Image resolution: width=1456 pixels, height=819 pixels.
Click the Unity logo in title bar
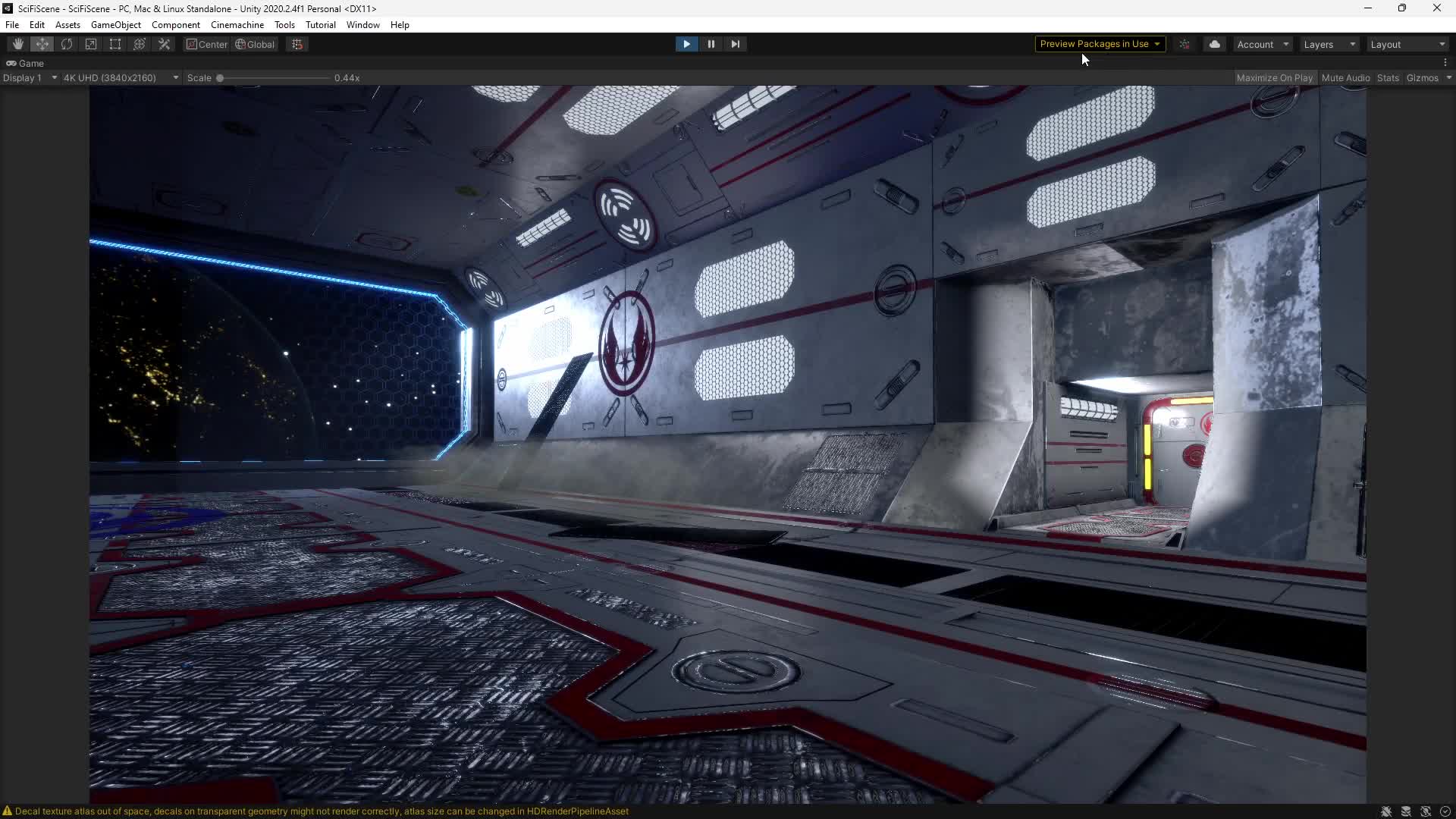[x=8, y=8]
